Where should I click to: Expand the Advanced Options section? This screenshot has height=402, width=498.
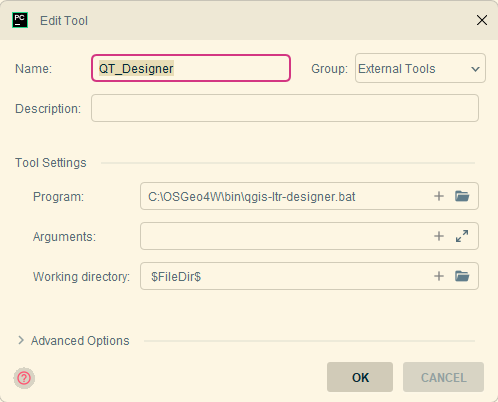click(x=21, y=340)
